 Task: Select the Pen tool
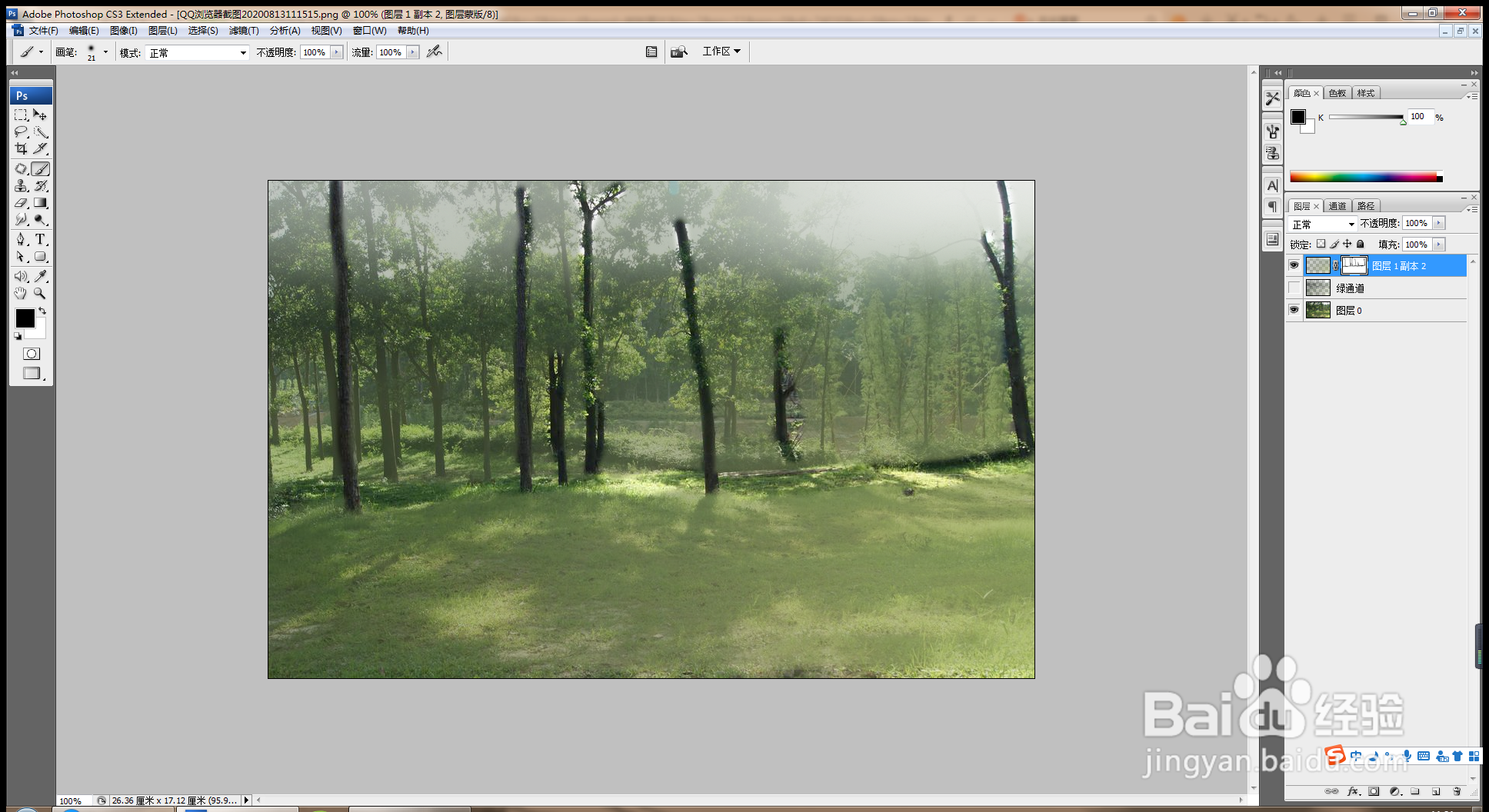21,239
